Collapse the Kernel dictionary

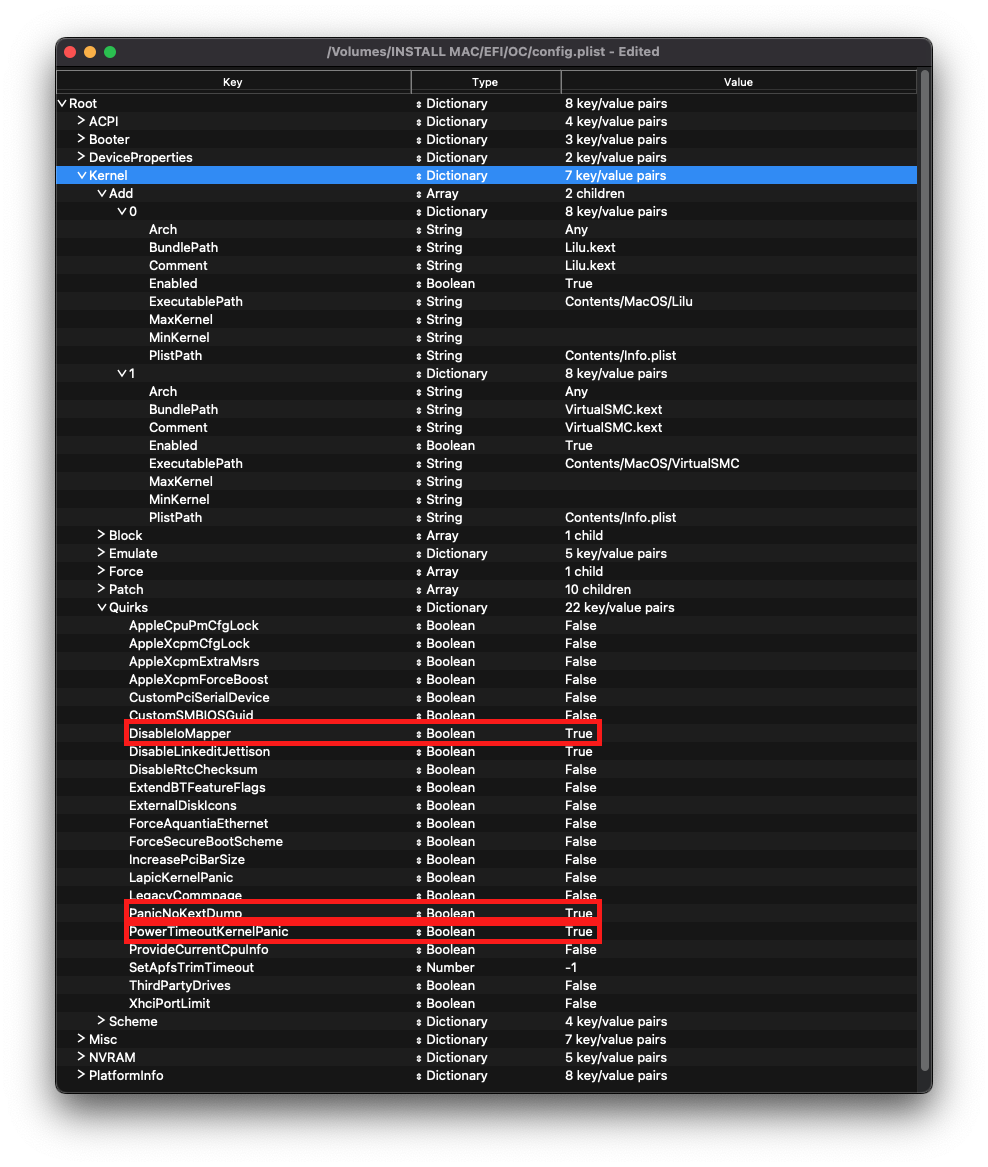coord(81,175)
